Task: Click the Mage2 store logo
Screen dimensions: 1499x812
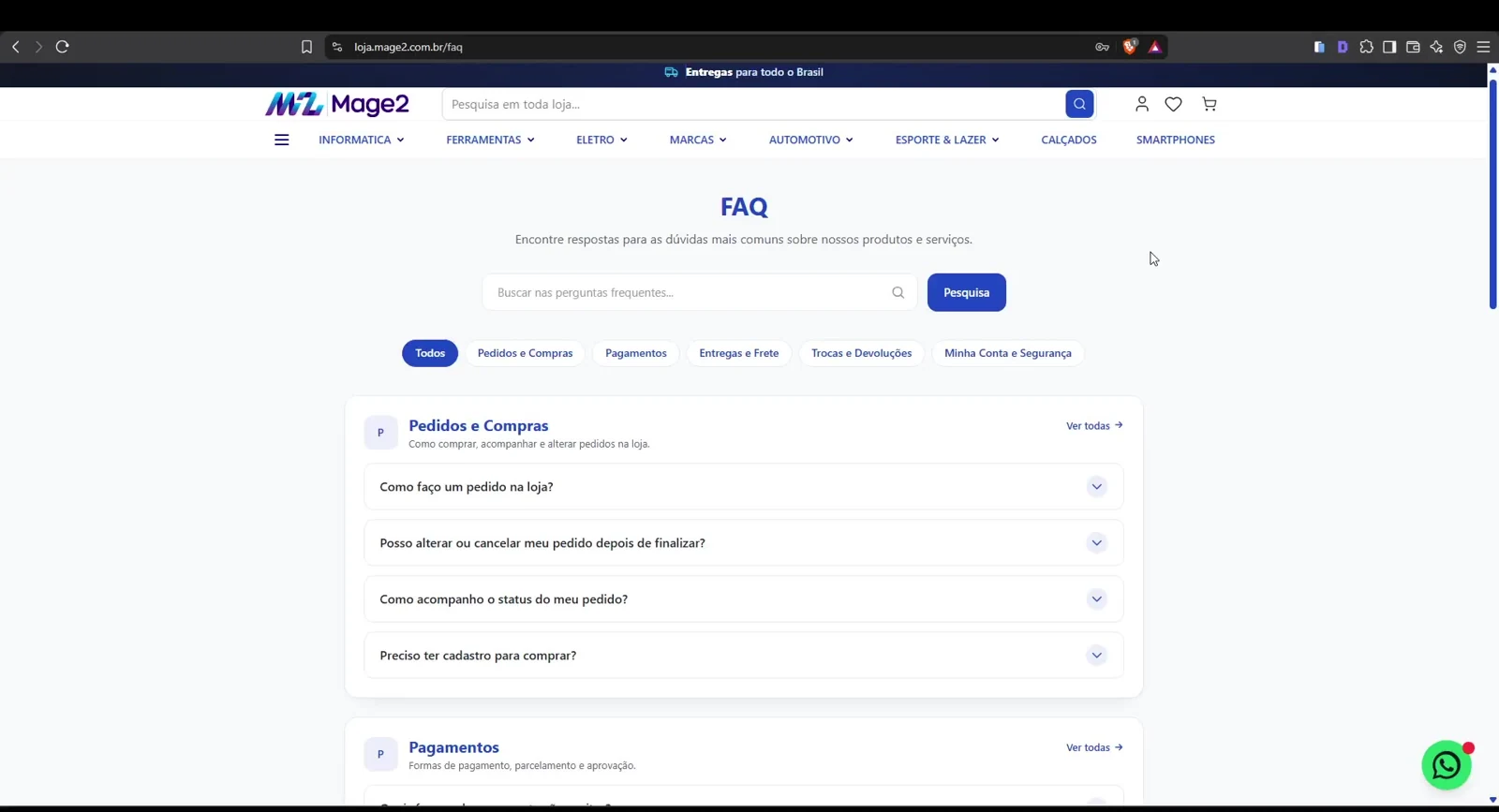Action: 337,104
